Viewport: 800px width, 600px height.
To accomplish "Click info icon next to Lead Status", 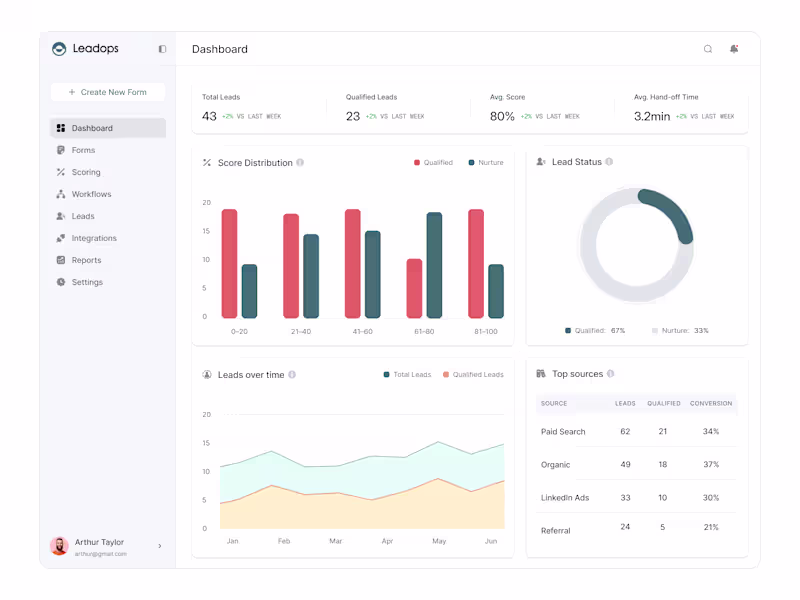I will (609, 162).
